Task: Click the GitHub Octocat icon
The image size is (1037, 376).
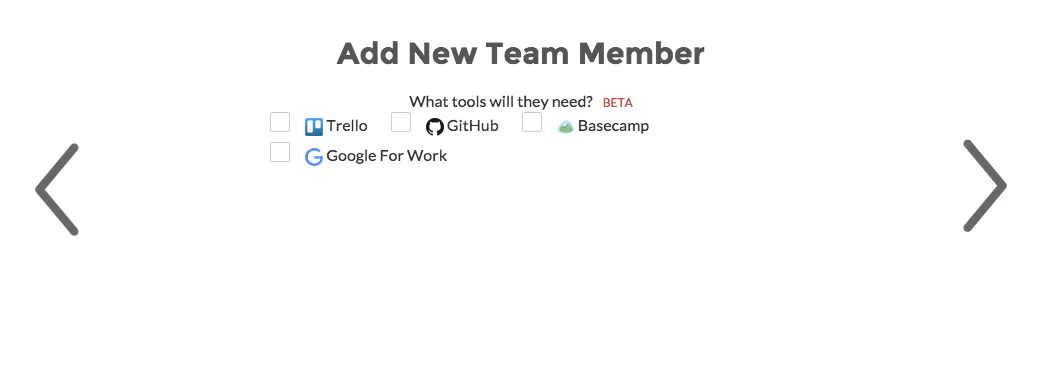Action: (435, 127)
